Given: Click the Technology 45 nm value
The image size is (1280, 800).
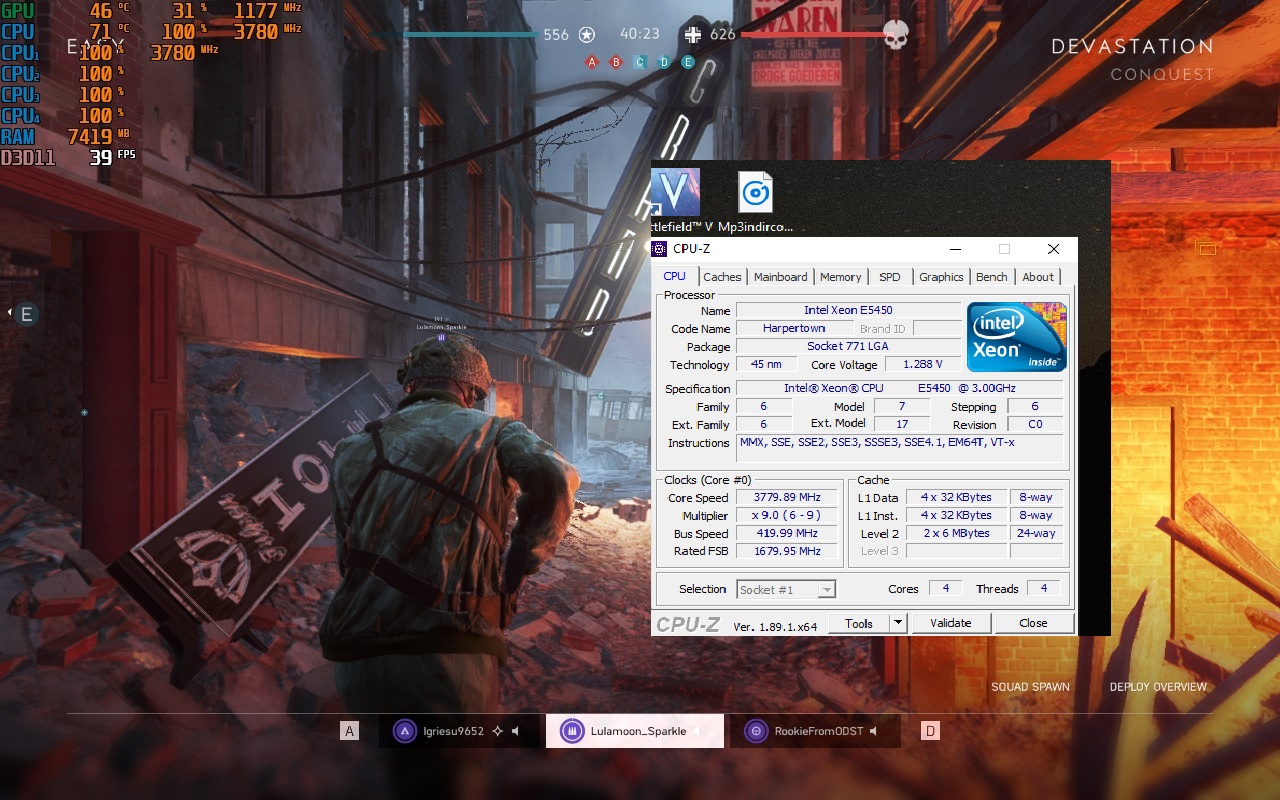Looking at the screenshot, I should (x=766, y=364).
